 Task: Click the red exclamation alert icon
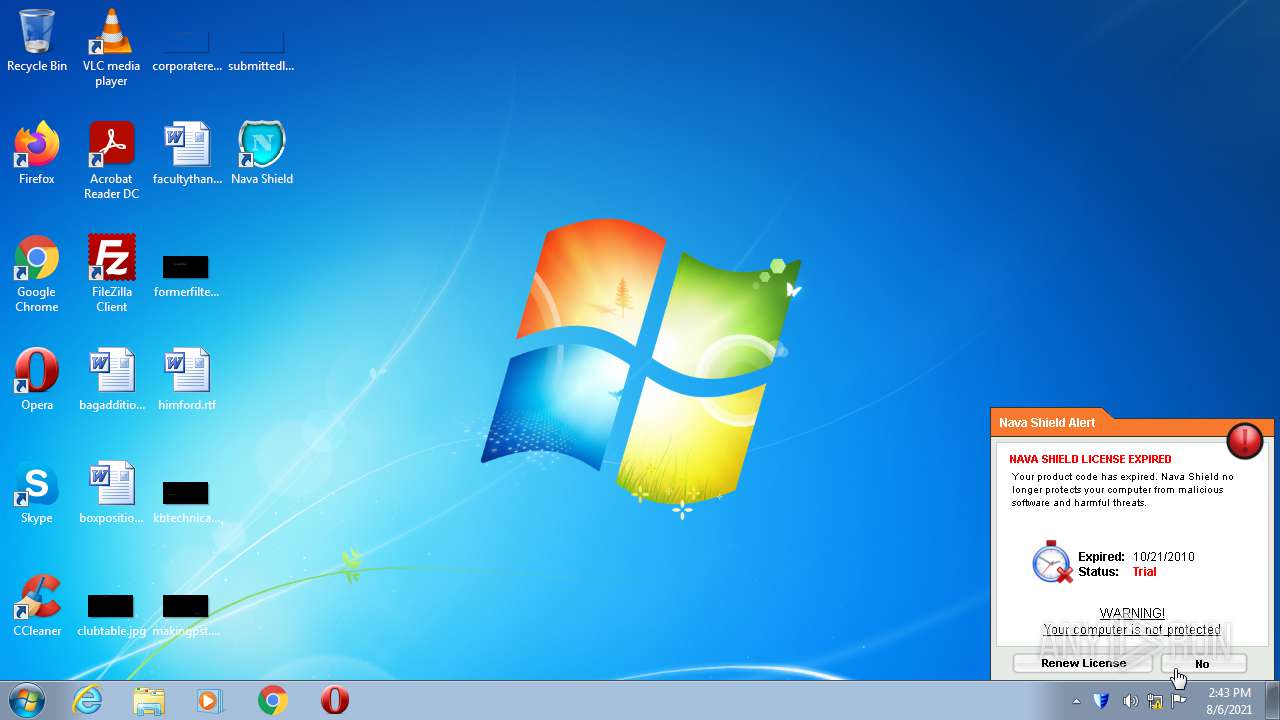point(1245,440)
